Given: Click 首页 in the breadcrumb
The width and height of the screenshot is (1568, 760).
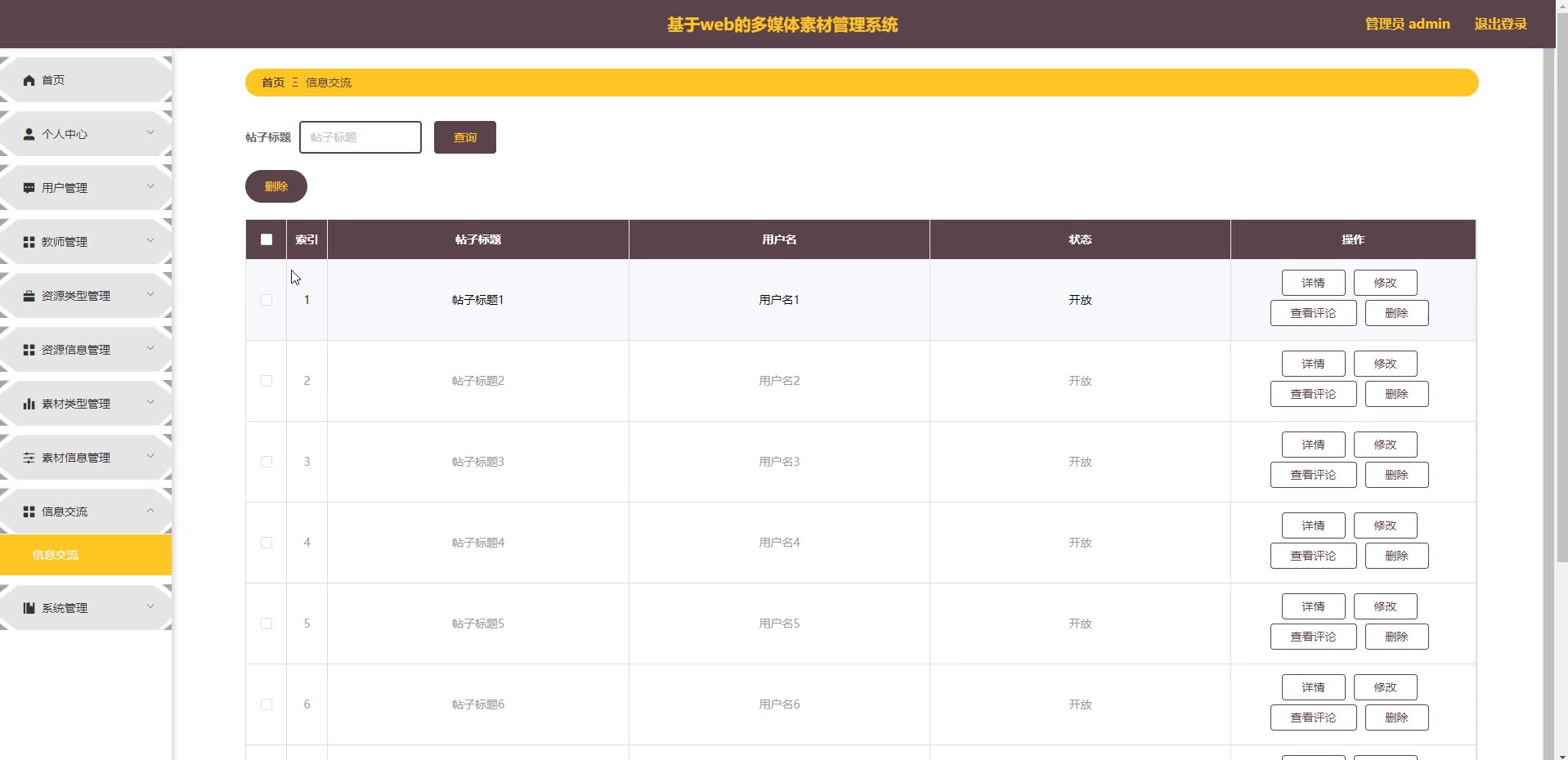Looking at the screenshot, I should point(273,83).
